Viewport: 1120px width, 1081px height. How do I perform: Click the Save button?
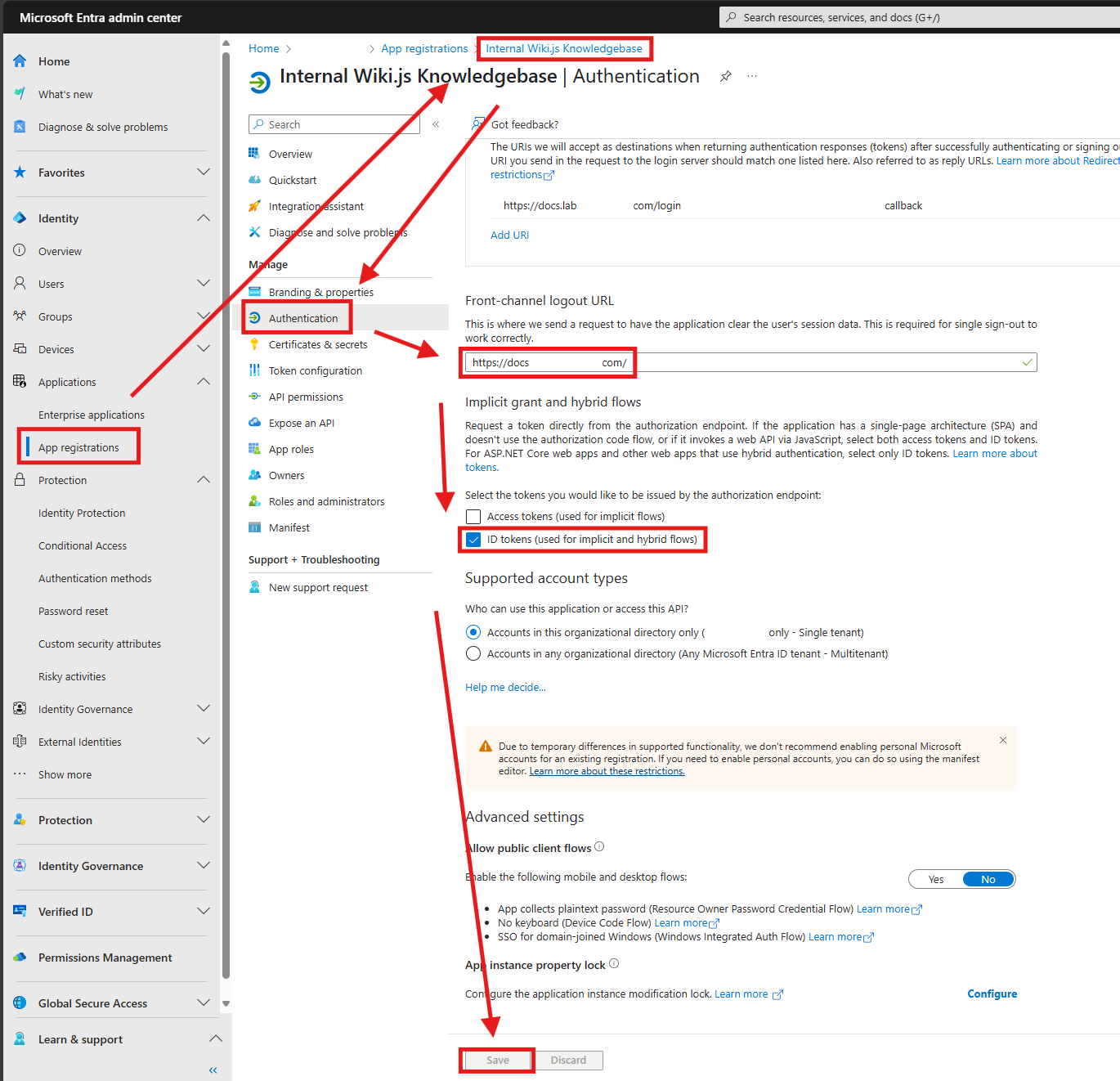click(498, 1061)
